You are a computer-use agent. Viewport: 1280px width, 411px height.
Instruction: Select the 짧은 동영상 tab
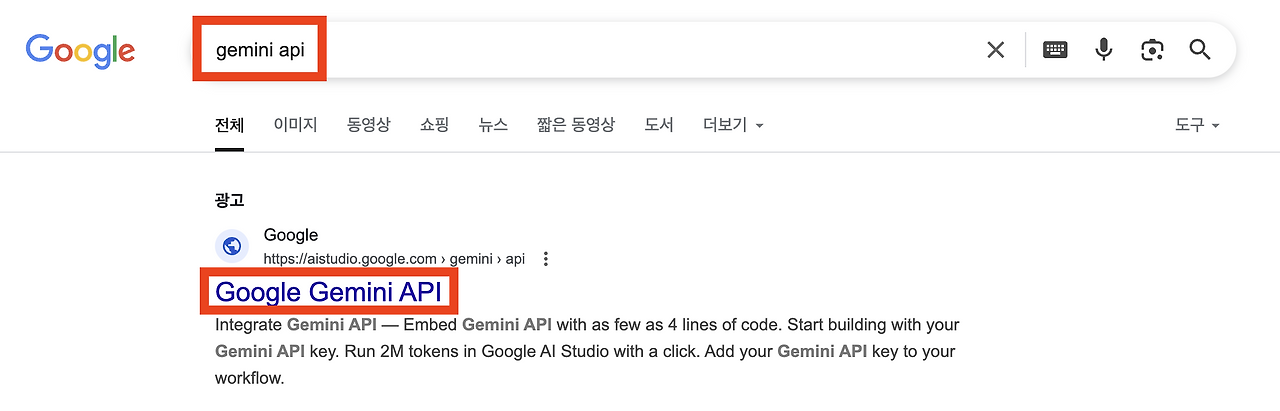(x=576, y=125)
